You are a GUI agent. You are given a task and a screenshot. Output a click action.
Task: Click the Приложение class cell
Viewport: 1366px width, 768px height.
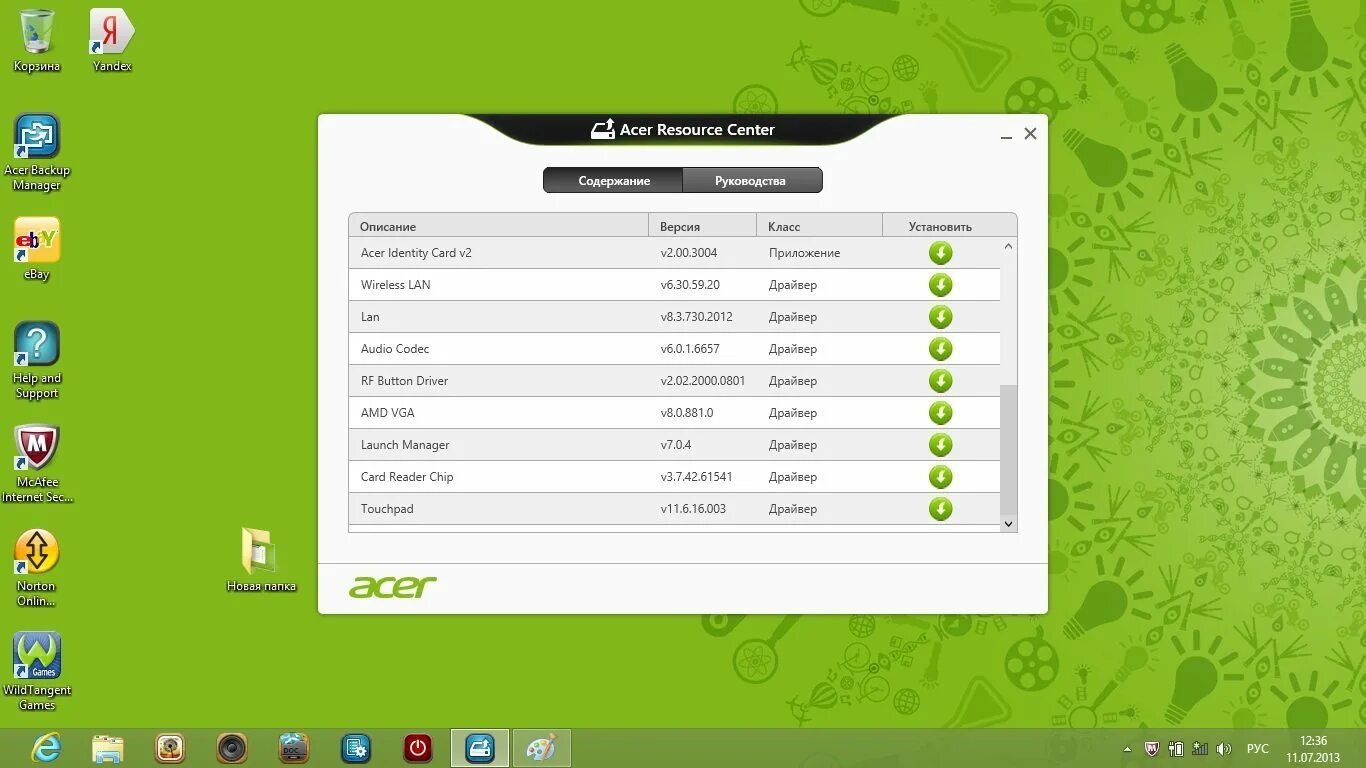coord(804,253)
